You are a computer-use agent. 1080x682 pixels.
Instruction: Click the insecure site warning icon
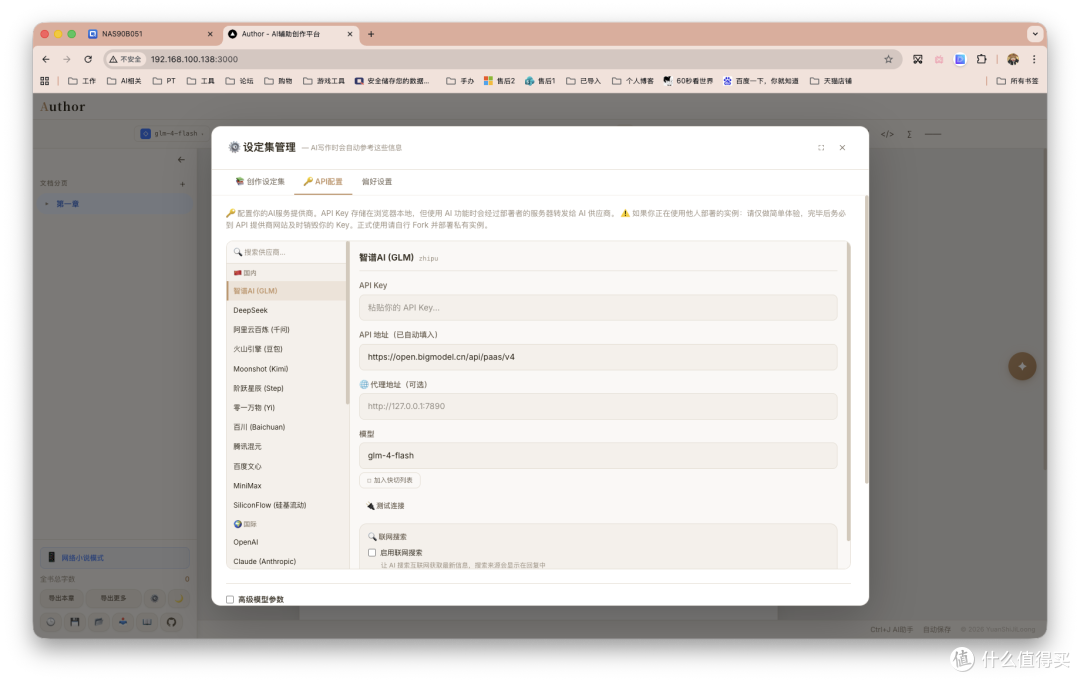point(125,59)
